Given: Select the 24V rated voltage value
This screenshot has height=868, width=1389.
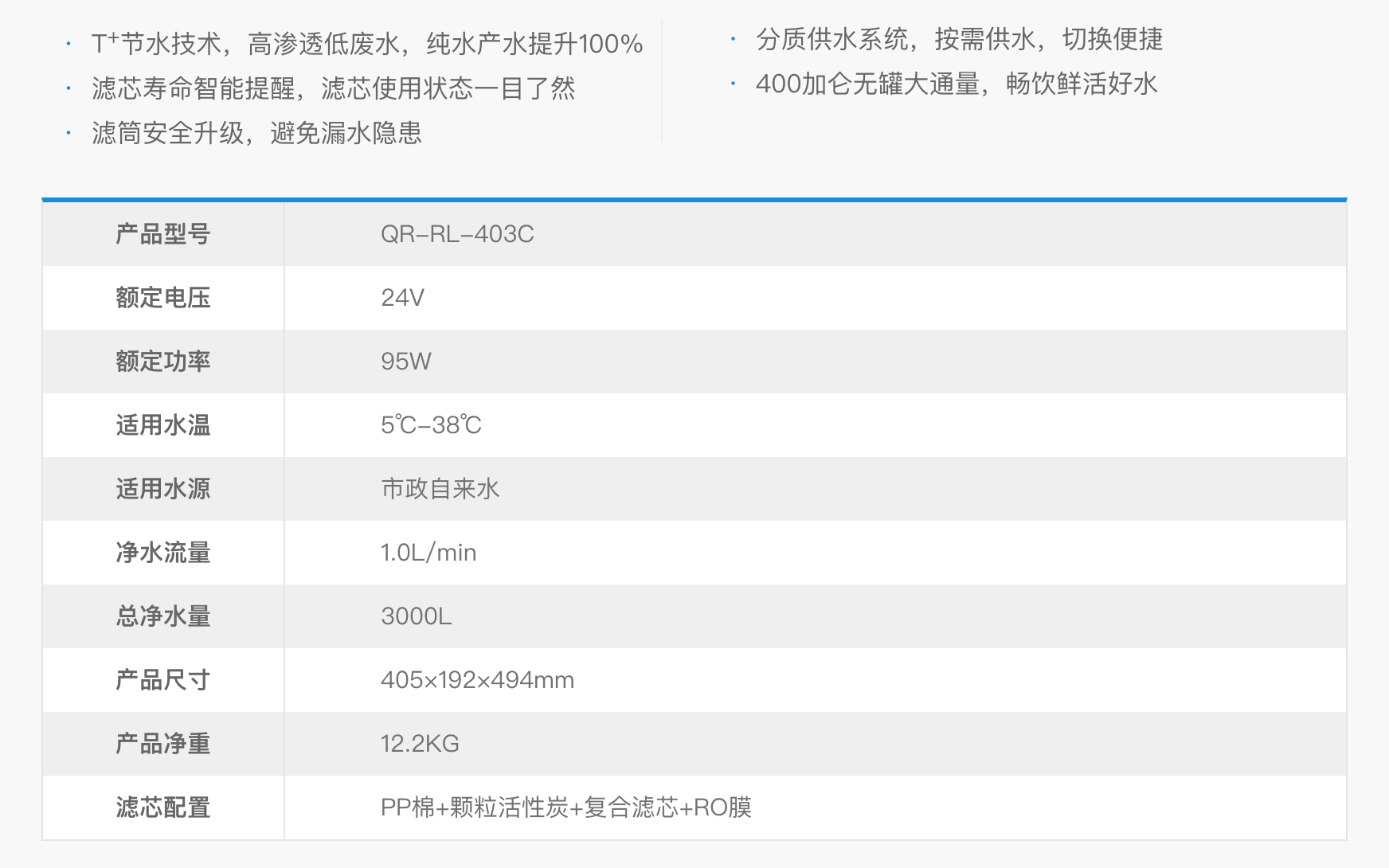Looking at the screenshot, I should (x=402, y=298).
